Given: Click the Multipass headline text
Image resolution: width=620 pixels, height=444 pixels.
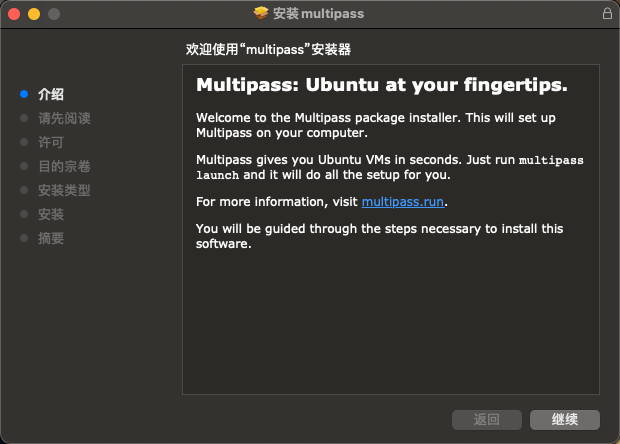Looking at the screenshot, I should [382, 85].
